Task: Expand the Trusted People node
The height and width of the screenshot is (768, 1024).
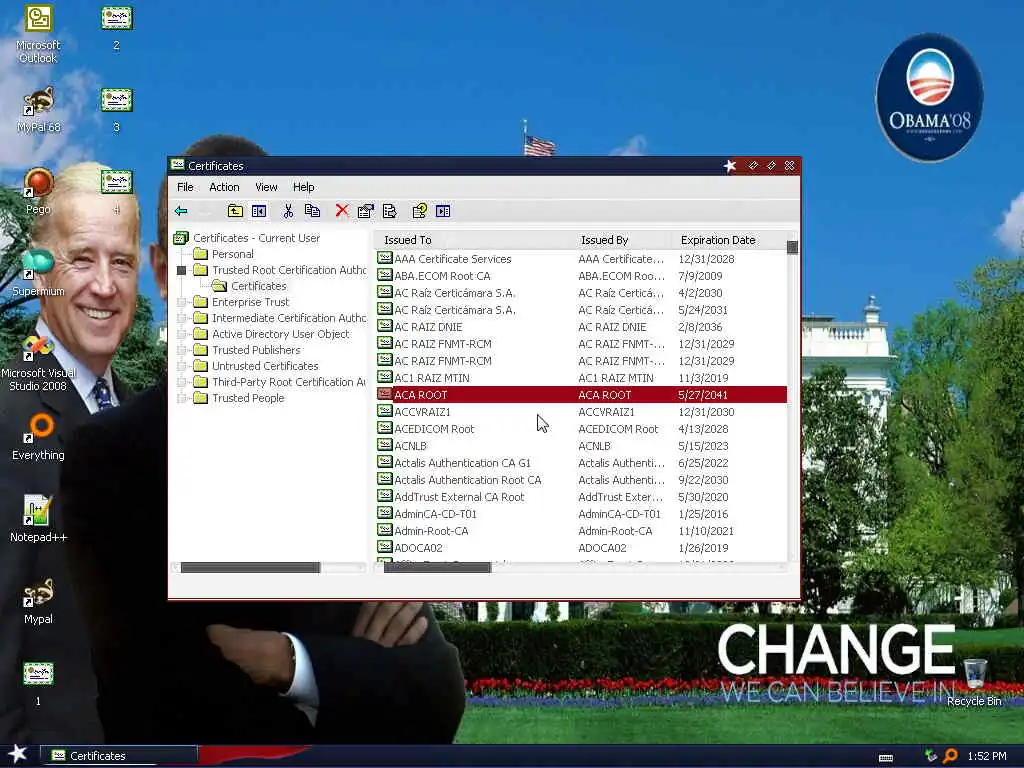Action: pos(182,398)
